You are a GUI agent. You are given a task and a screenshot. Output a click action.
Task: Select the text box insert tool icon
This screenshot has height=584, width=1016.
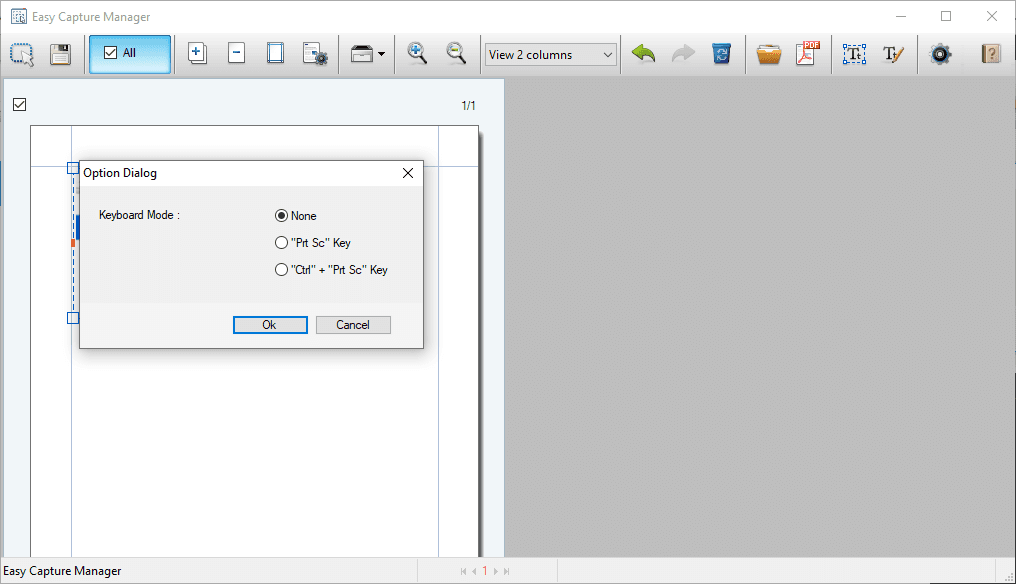[854, 54]
